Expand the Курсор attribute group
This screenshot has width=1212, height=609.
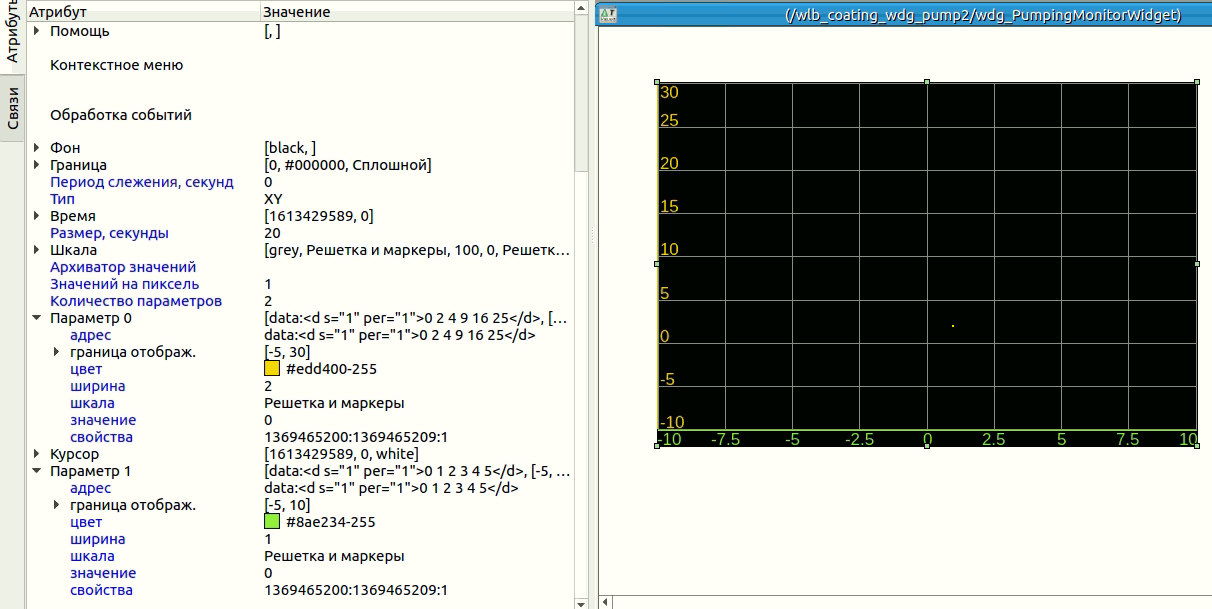[37, 454]
